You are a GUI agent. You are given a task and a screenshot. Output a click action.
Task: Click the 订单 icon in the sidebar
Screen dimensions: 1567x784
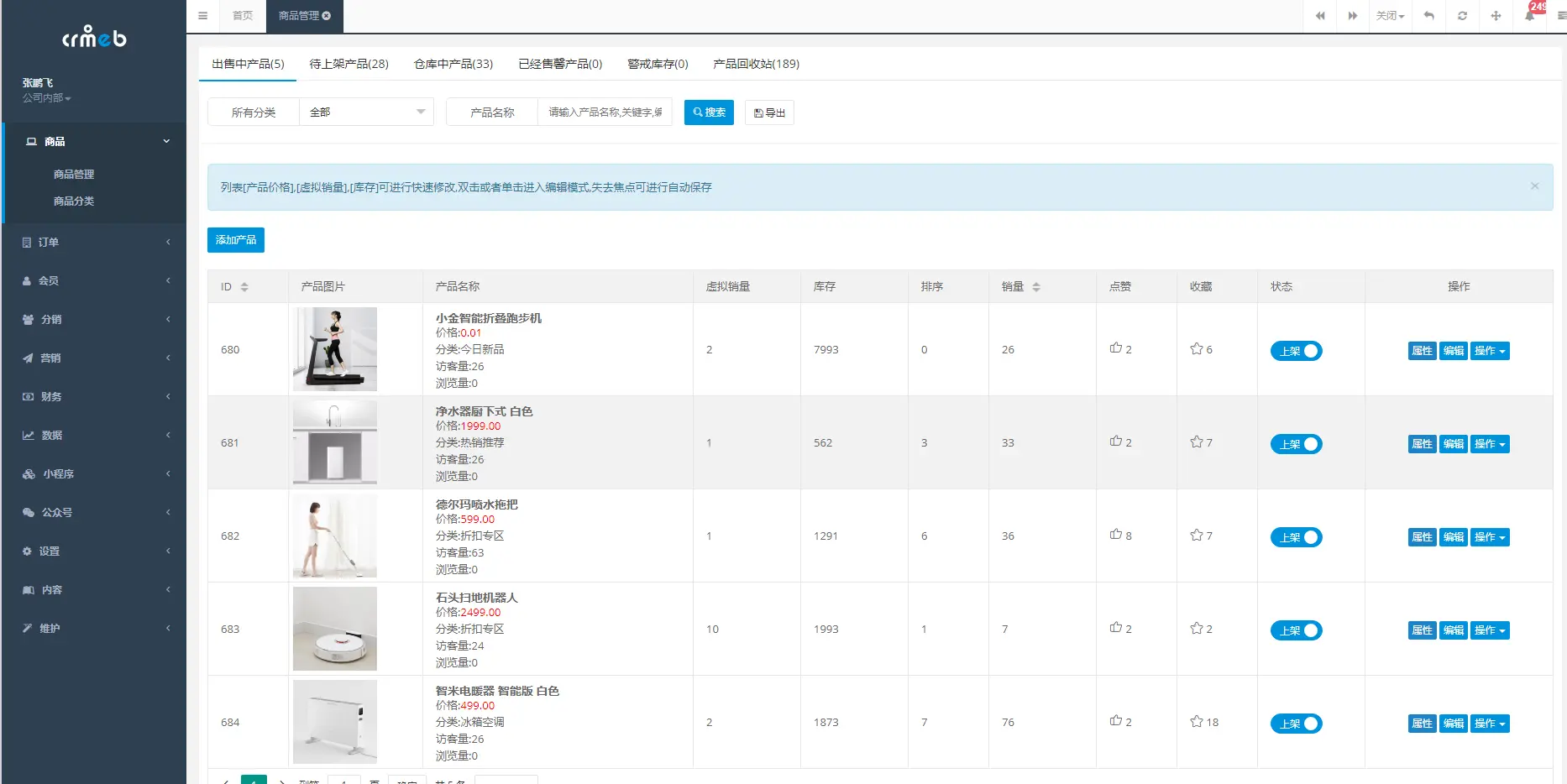click(27, 243)
